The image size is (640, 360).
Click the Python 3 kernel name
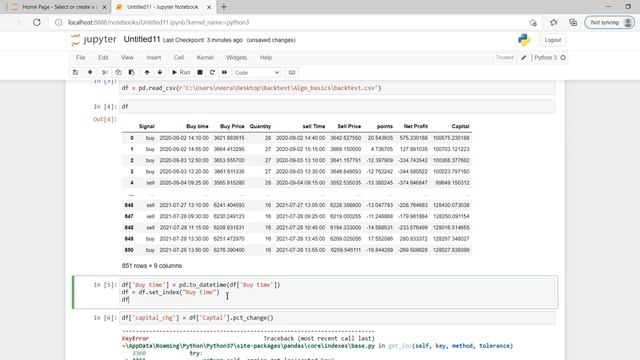[545, 58]
